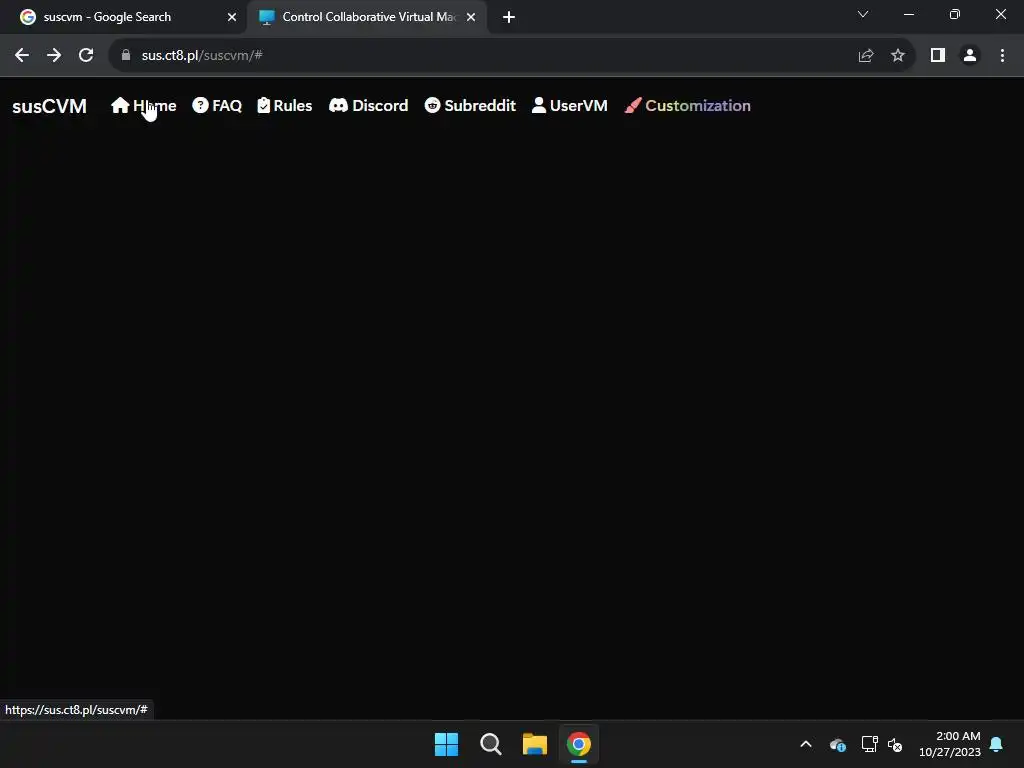The image size is (1024, 768).
Task: Open the Chrome profile menu
Action: coord(970,56)
